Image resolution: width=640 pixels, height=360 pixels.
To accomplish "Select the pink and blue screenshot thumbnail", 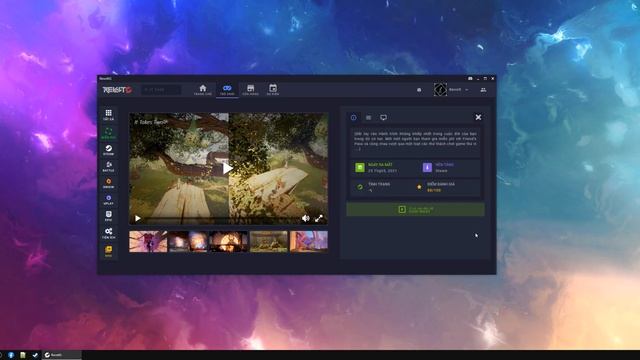I will (309, 241).
